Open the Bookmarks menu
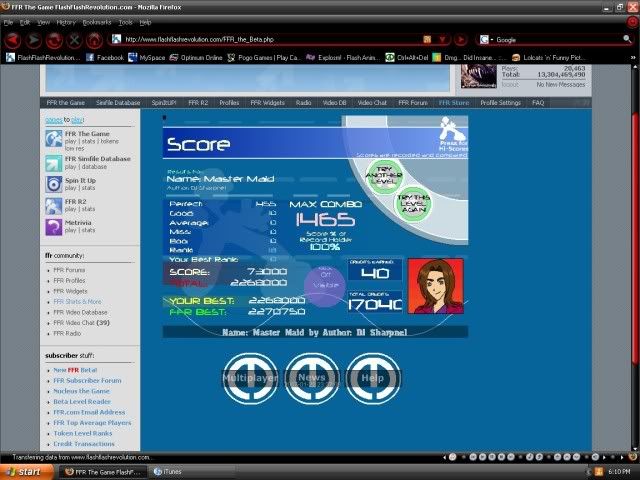Screen dimensions: 640x480 pos(97,21)
